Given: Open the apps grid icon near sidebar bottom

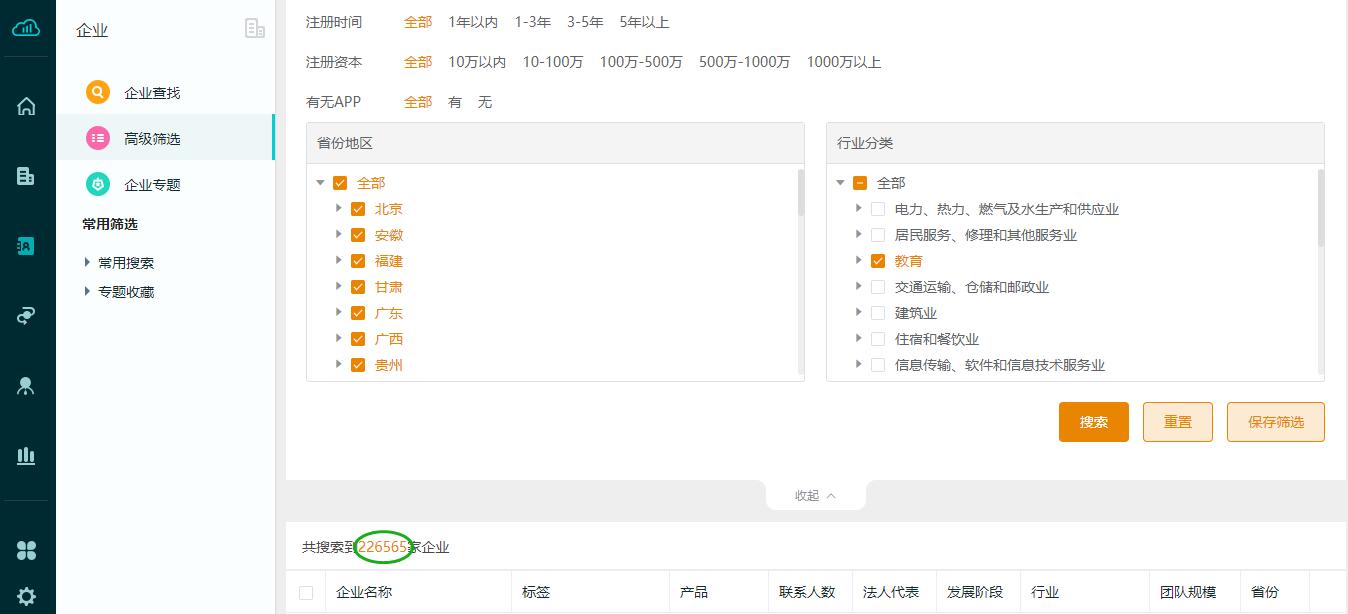Looking at the screenshot, I should click(27, 549).
